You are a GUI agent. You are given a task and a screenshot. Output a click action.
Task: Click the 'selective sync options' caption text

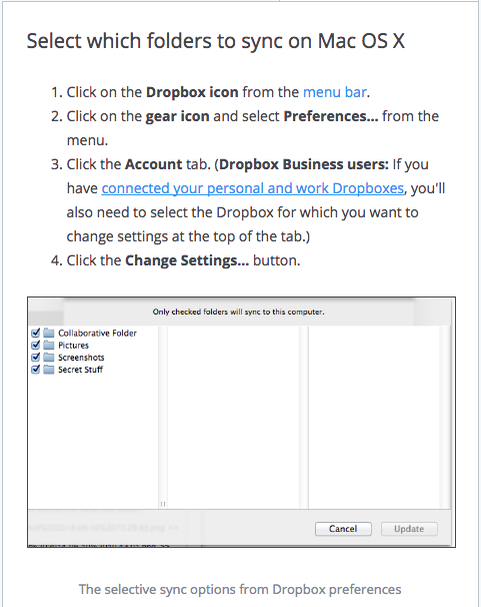(240, 589)
